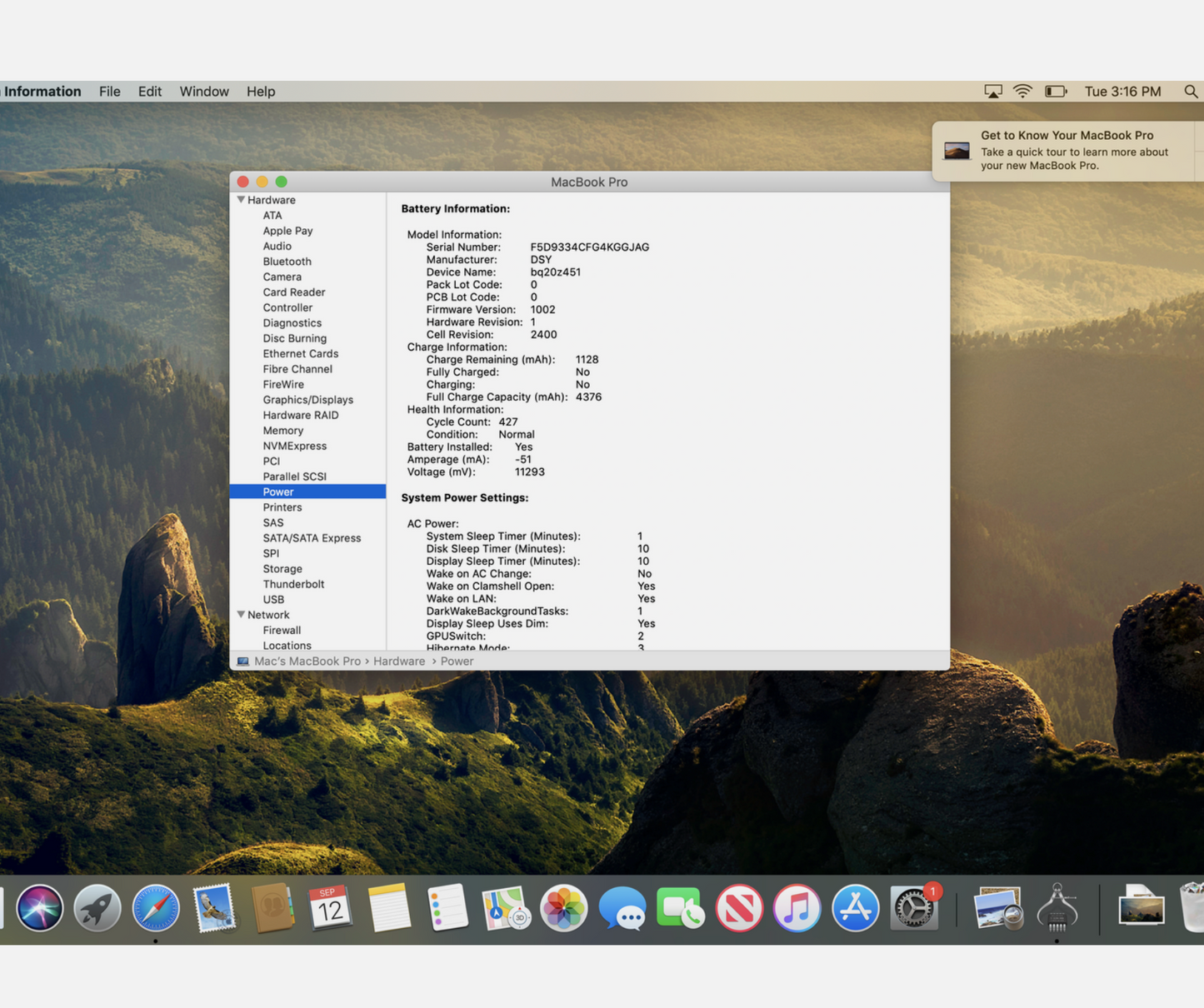Open Photos pinwheel icon in Dock
The image size is (1204, 1008).
pyautogui.click(x=564, y=907)
